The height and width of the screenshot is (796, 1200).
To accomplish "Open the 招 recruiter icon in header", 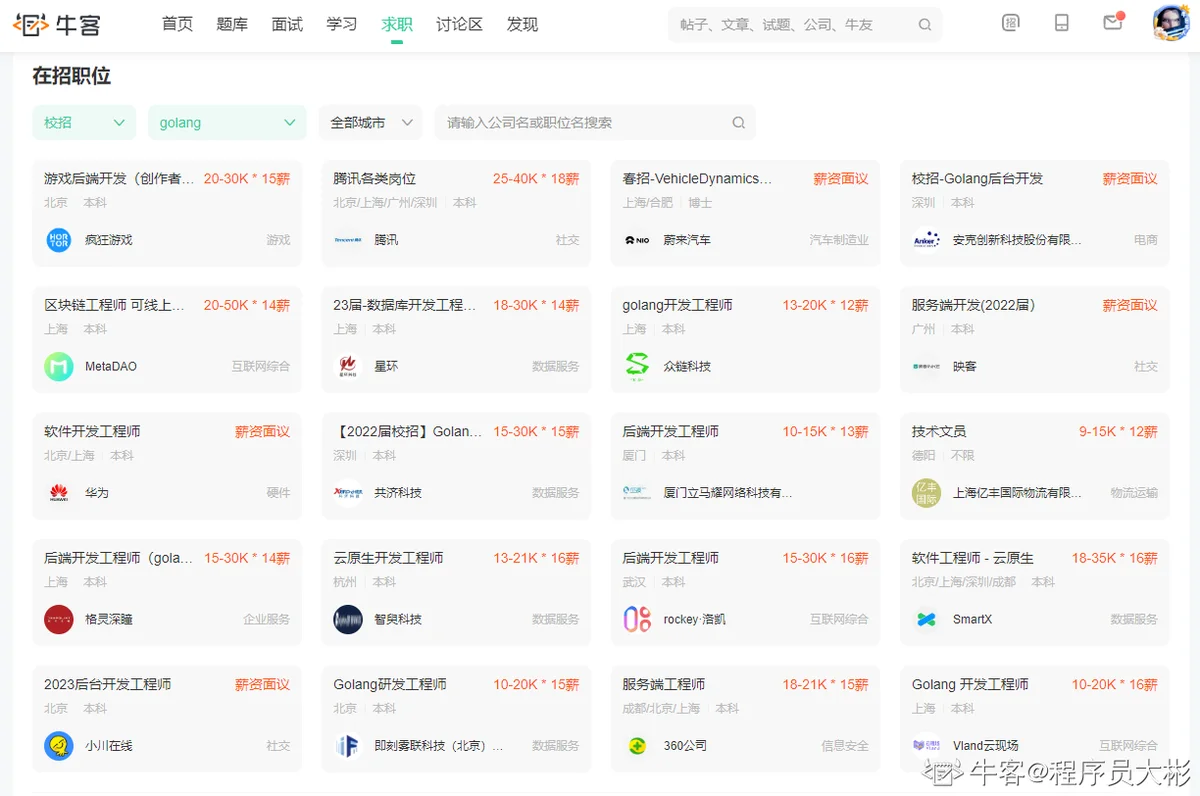I will click(x=1011, y=23).
